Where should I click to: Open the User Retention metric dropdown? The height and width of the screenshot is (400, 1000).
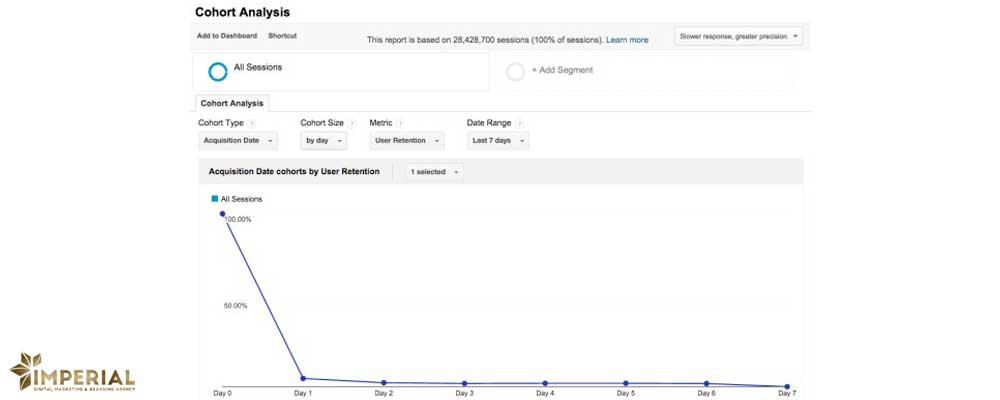coord(406,141)
